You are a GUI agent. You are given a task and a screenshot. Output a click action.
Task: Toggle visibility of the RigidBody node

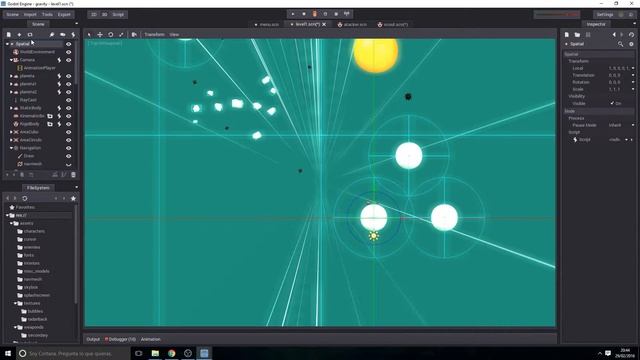[x=69, y=124]
